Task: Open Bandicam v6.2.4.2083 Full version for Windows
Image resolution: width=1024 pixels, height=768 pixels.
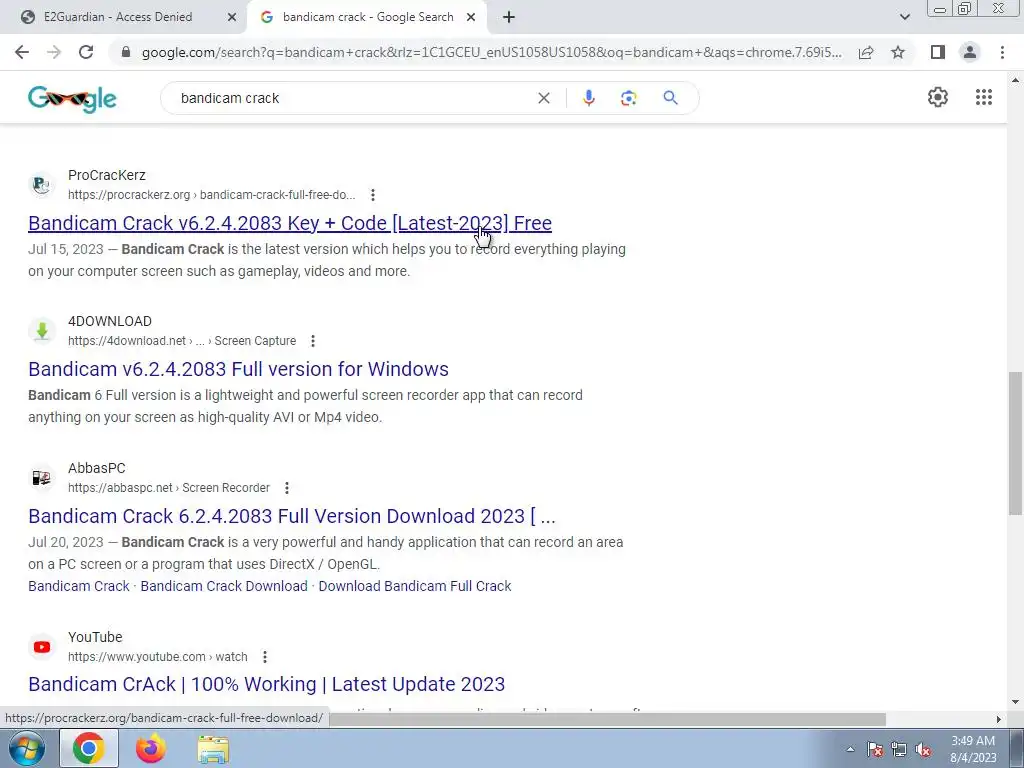Action: (238, 369)
